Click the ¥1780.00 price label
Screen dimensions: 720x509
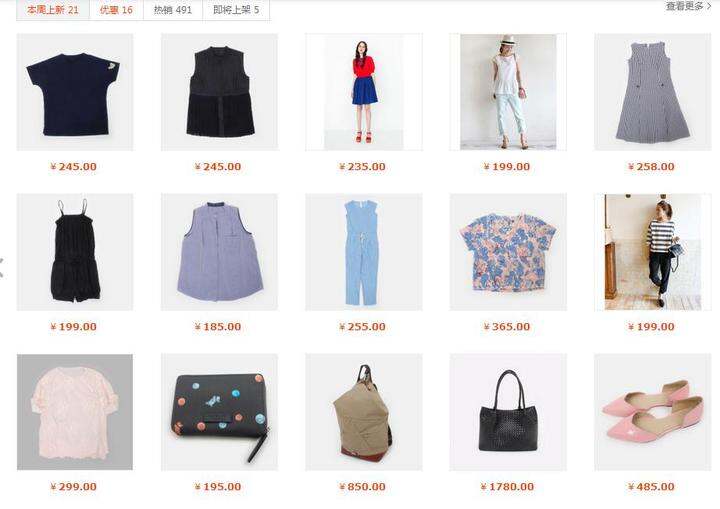tap(507, 486)
